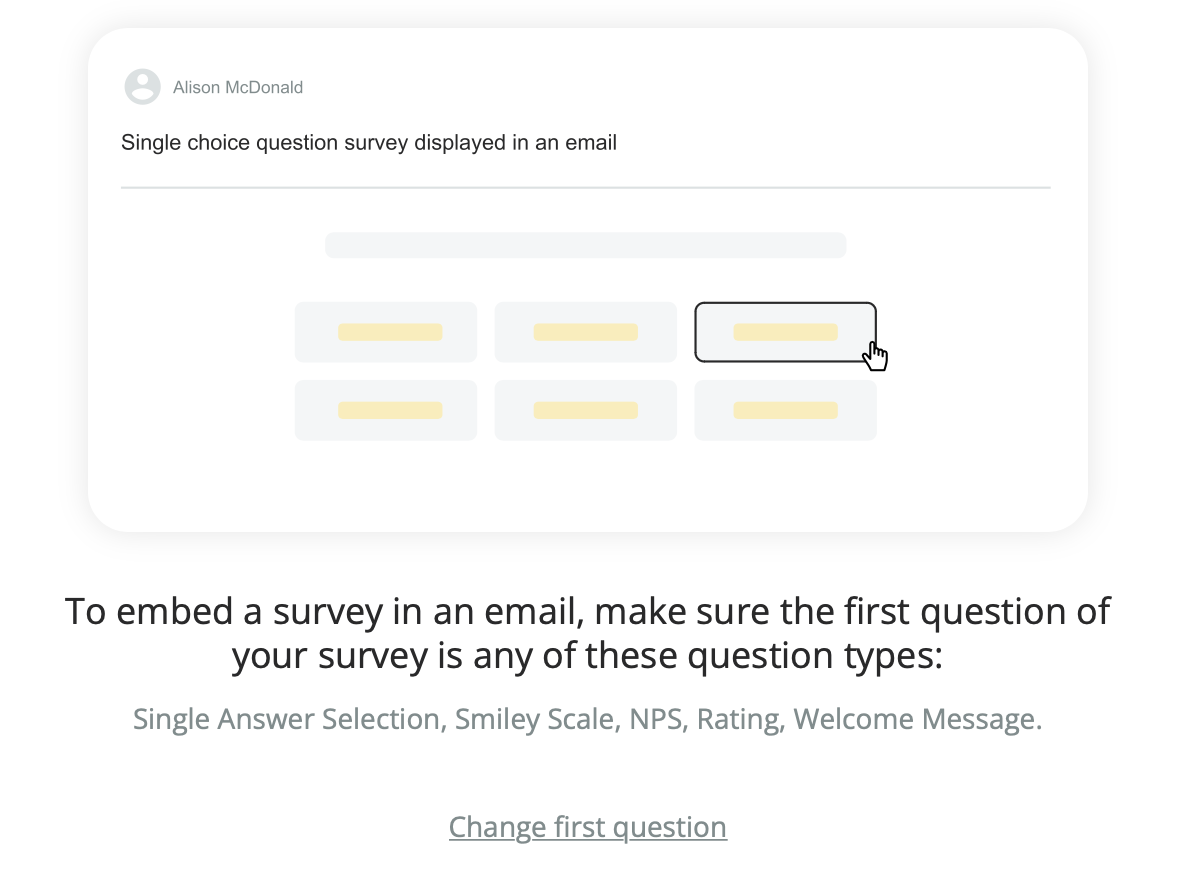1180x890 pixels.
Task: Click the gray question placeholder bar
Action: [x=585, y=244]
